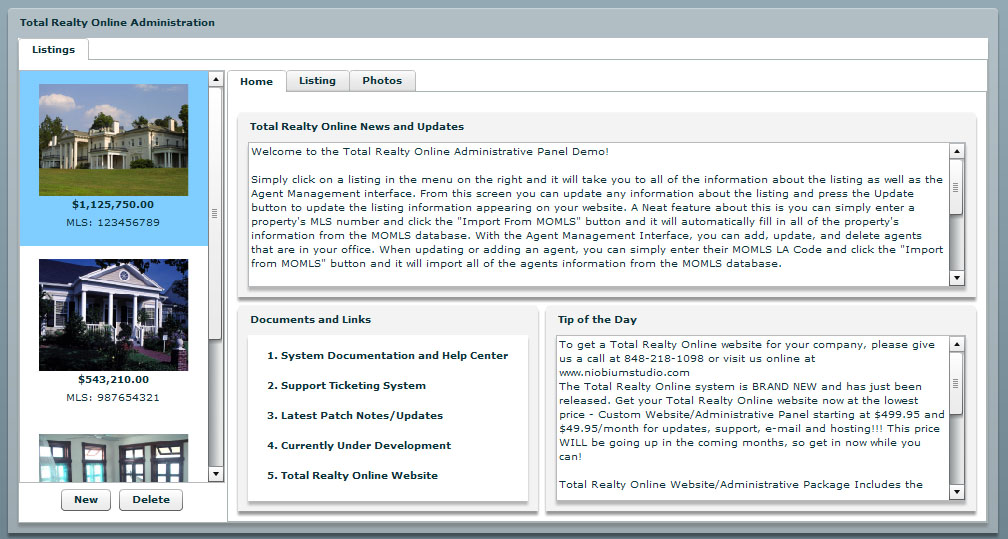Click listings panel scroll up arrow
The width and height of the screenshot is (1008, 539).
pos(216,79)
